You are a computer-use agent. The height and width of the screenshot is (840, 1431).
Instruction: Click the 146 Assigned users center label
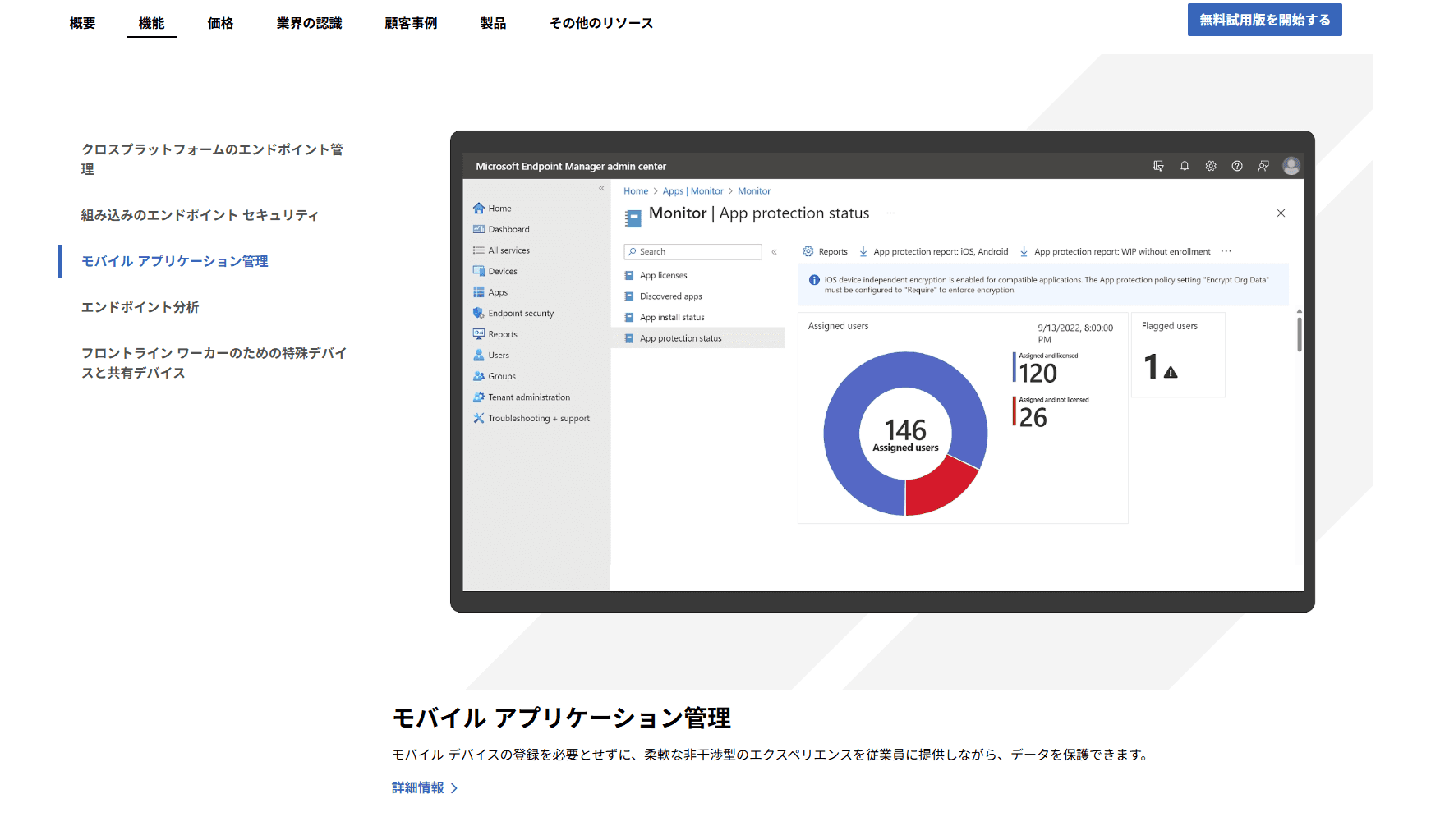click(x=905, y=435)
